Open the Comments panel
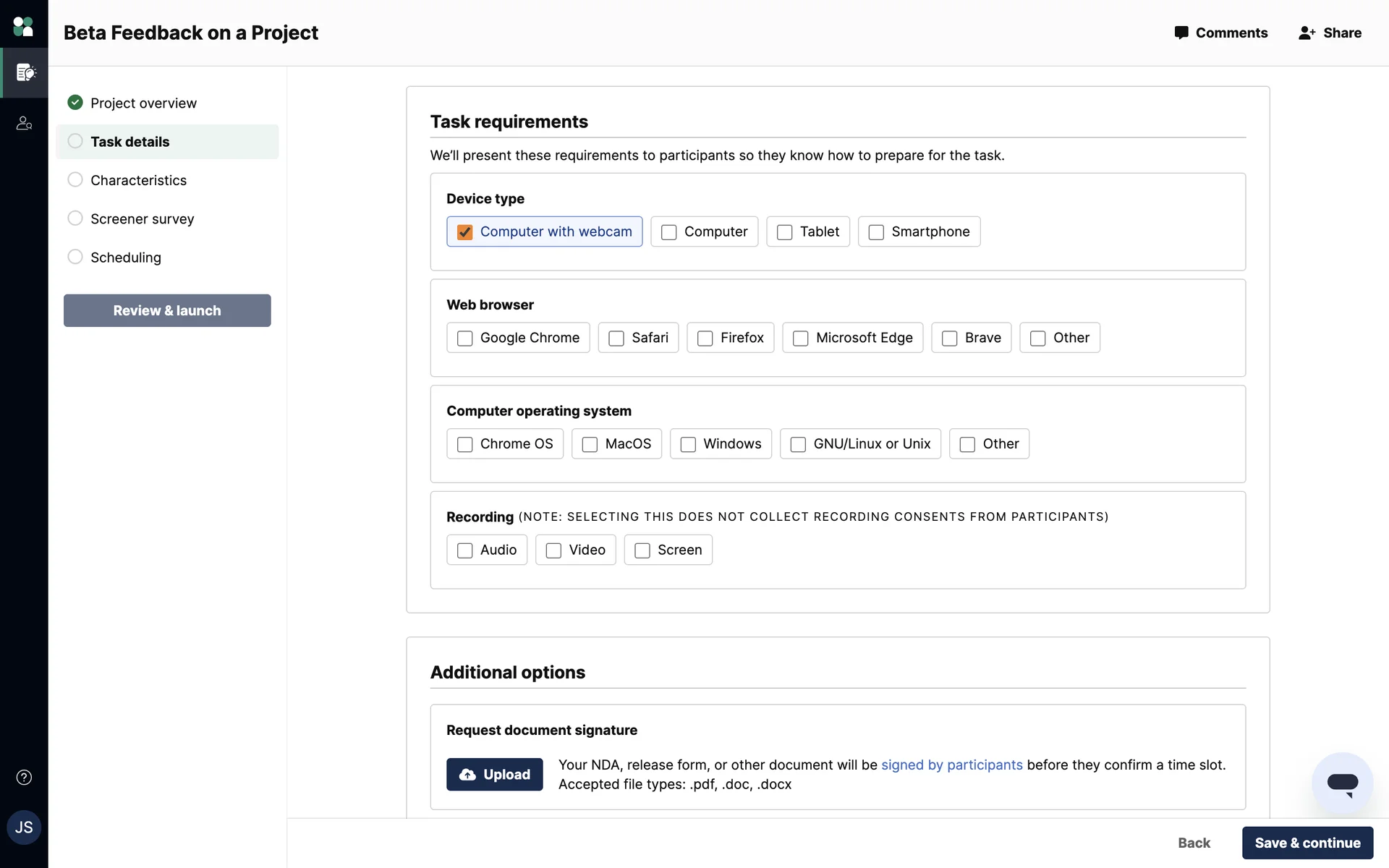Image resolution: width=1389 pixels, height=868 pixels. point(1221,33)
